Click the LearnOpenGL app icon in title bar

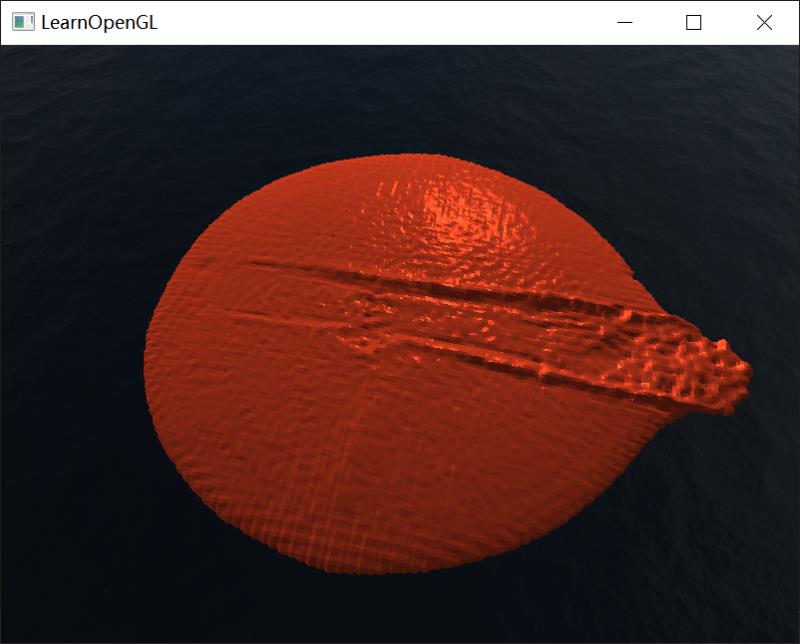pos(22,22)
